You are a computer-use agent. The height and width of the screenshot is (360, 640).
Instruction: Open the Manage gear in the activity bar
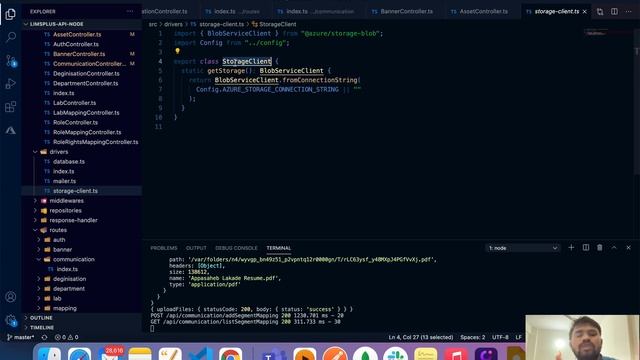coord(11,320)
